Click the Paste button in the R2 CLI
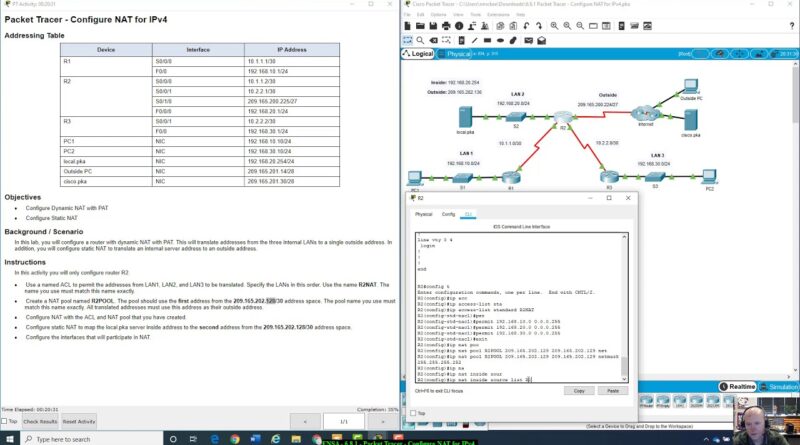The width and height of the screenshot is (800, 445). 613,391
